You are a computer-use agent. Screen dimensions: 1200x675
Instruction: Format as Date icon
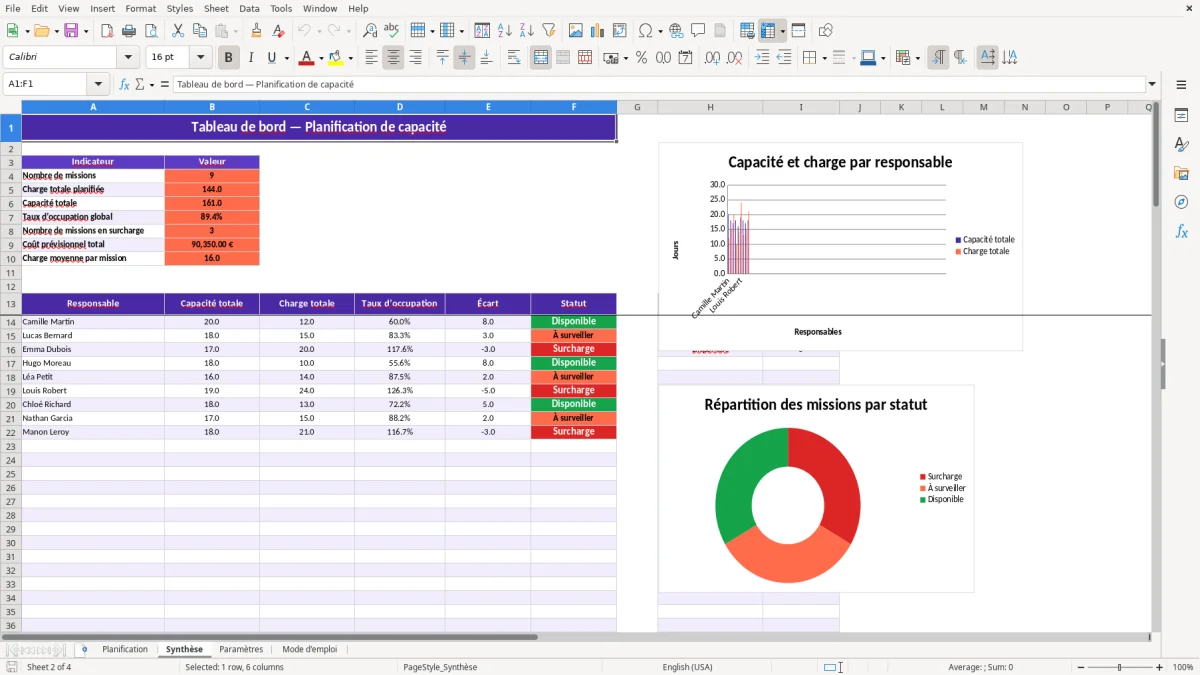pyautogui.click(x=685, y=58)
